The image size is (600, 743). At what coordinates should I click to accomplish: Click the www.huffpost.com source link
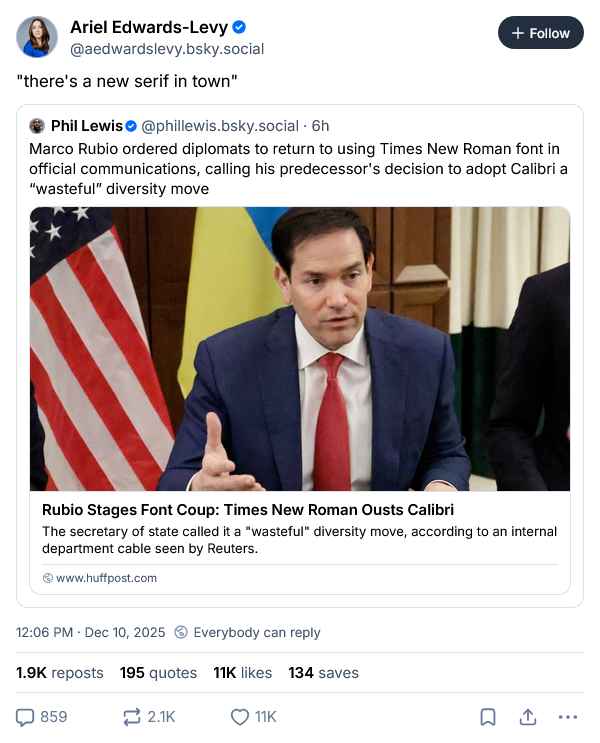coord(106,578)
